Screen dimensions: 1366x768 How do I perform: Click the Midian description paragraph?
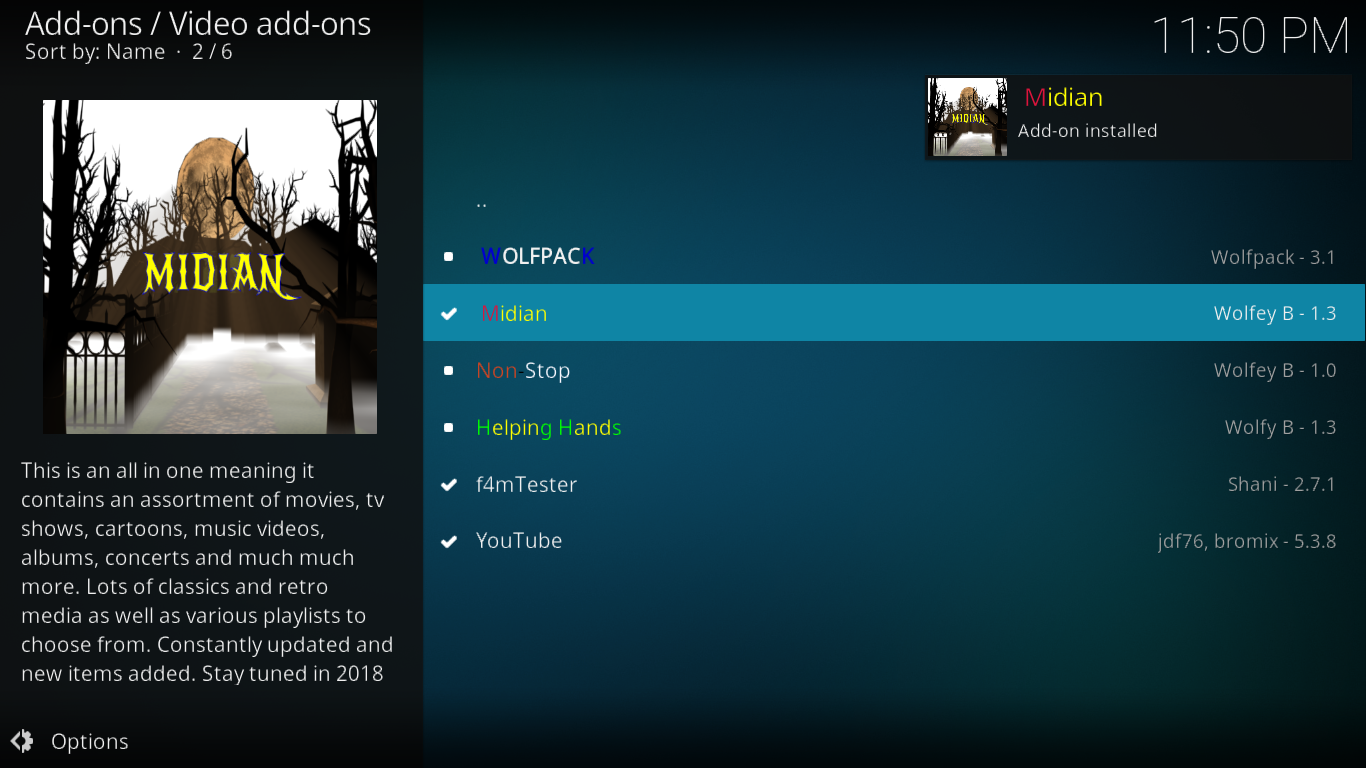(x=207, y=572)
